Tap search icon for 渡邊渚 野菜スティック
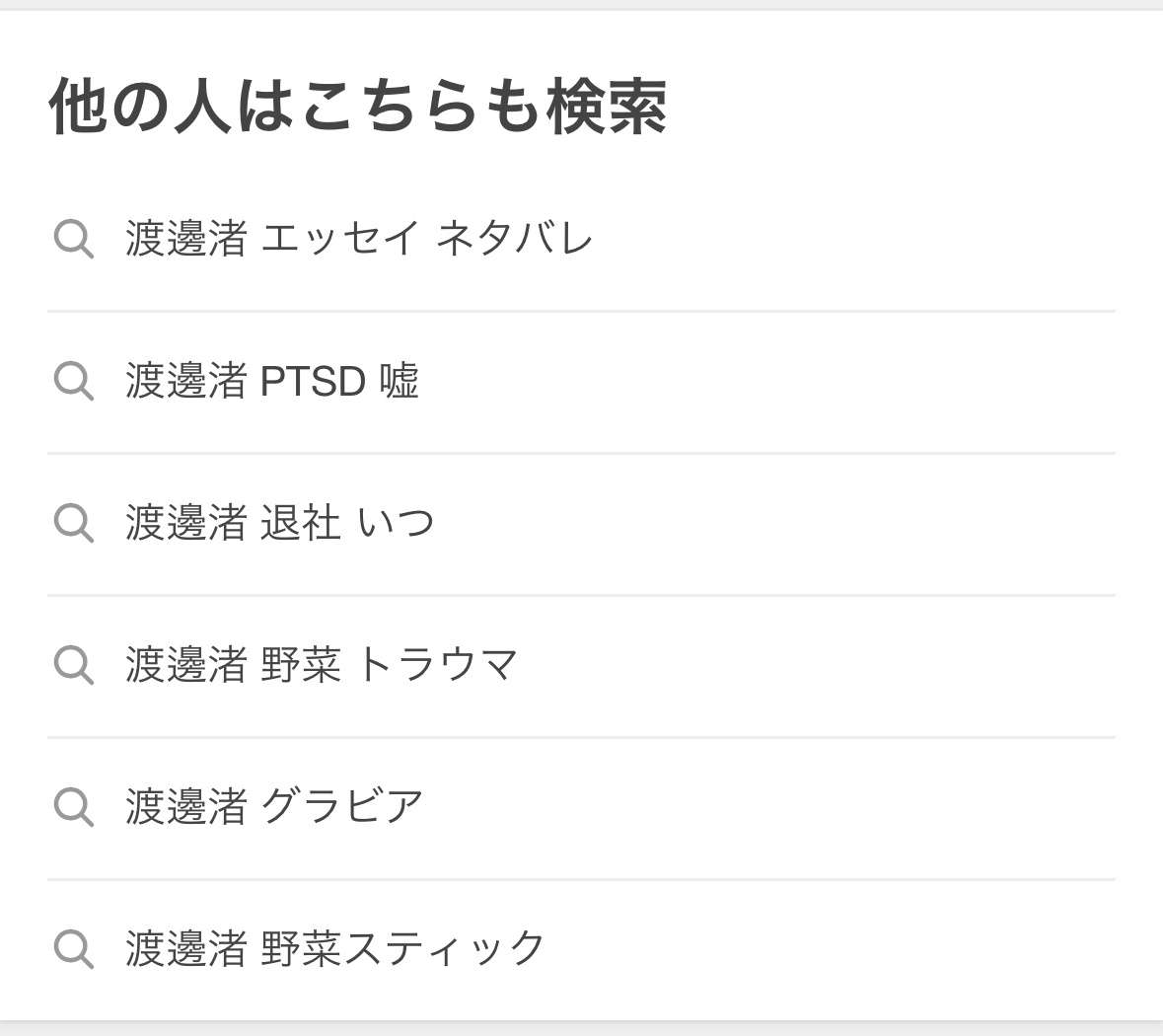The image size is (1163, 1036). [x=73, y=949]
